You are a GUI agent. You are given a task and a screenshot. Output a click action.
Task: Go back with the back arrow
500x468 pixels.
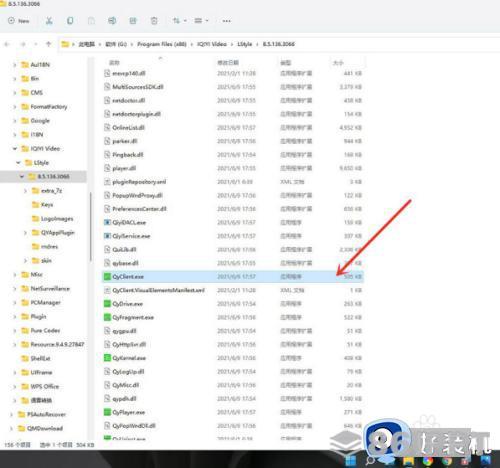7,44
